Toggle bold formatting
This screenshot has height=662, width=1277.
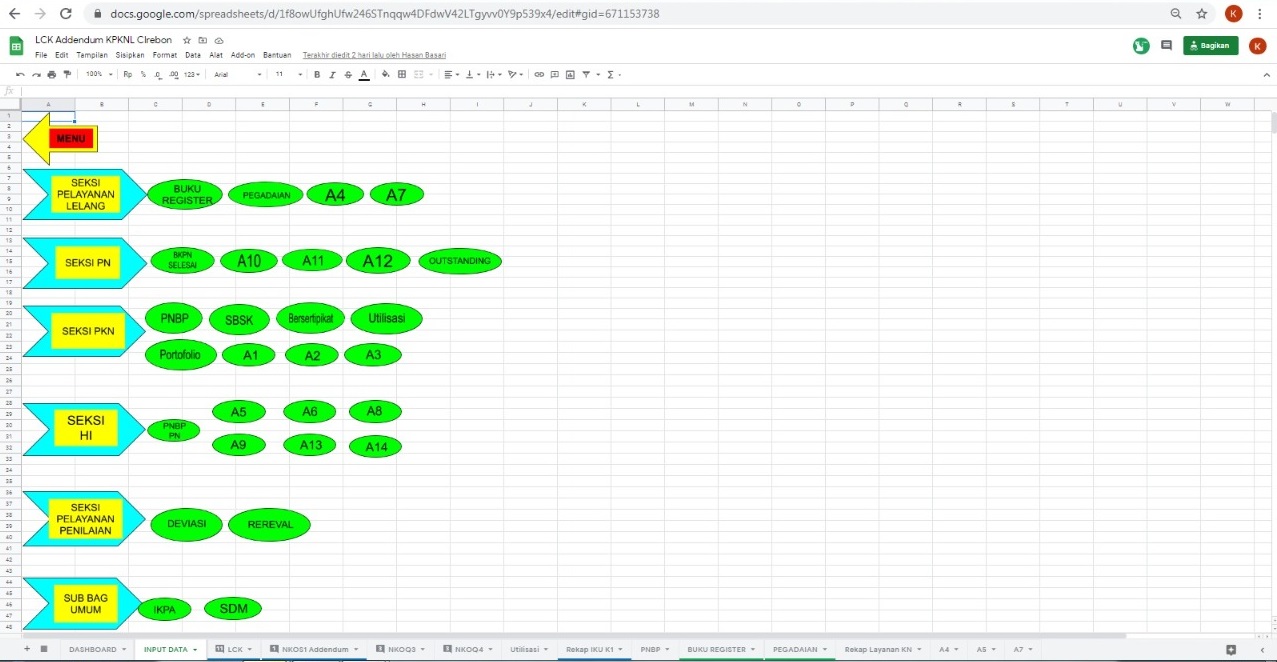pos(318,74)
